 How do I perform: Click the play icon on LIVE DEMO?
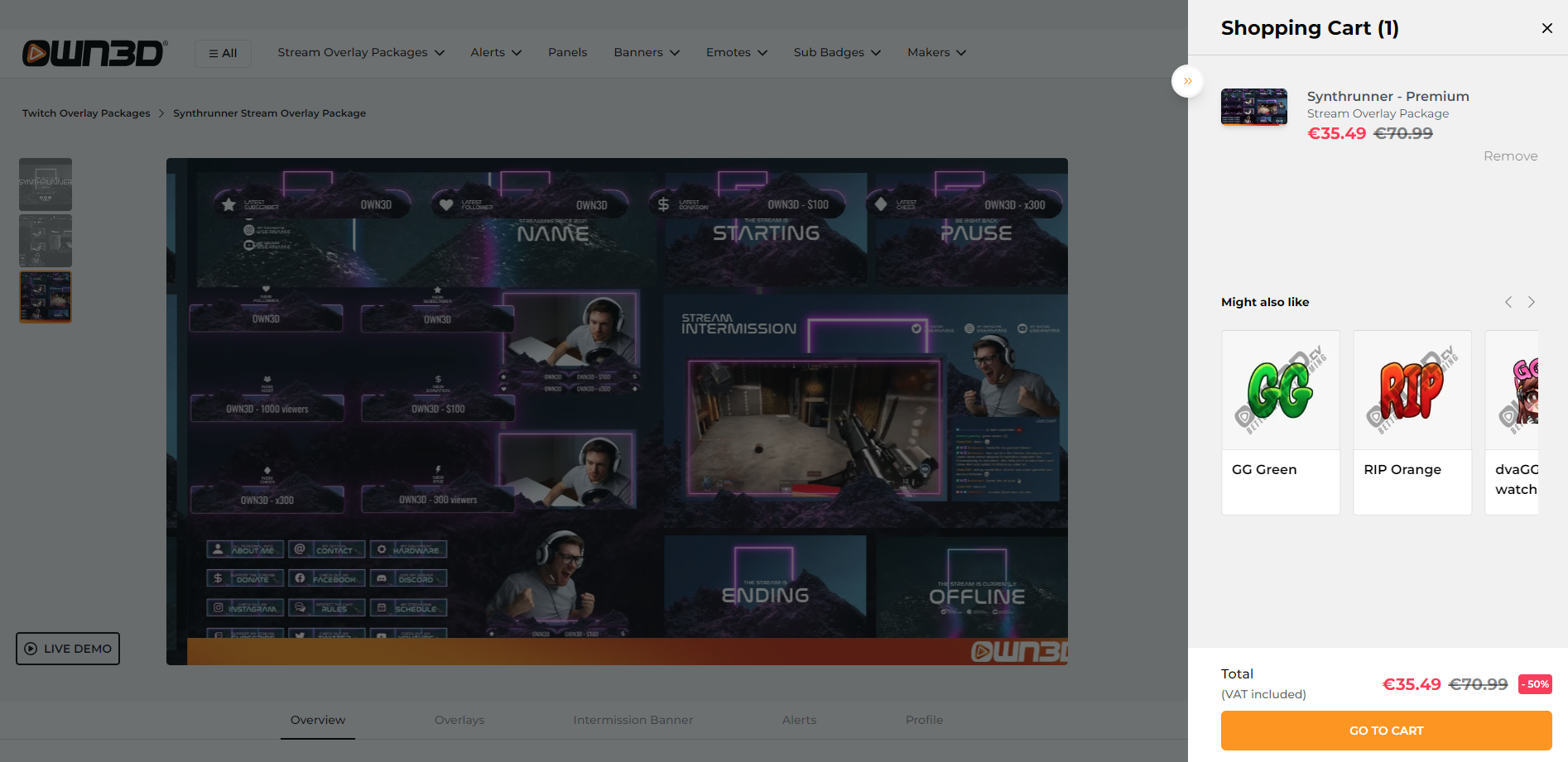[31, 649]
